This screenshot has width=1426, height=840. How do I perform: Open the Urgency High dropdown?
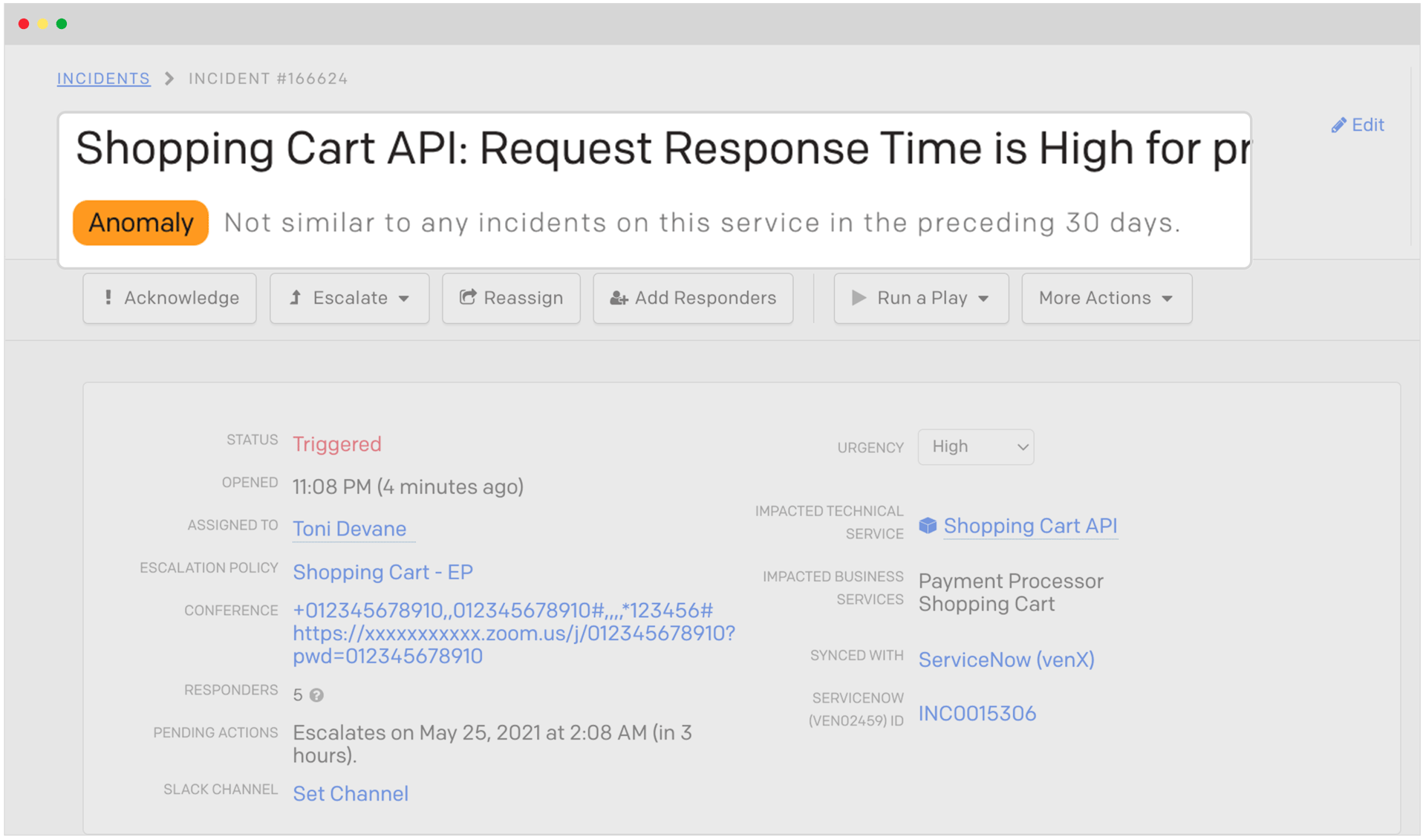(975, 447)
